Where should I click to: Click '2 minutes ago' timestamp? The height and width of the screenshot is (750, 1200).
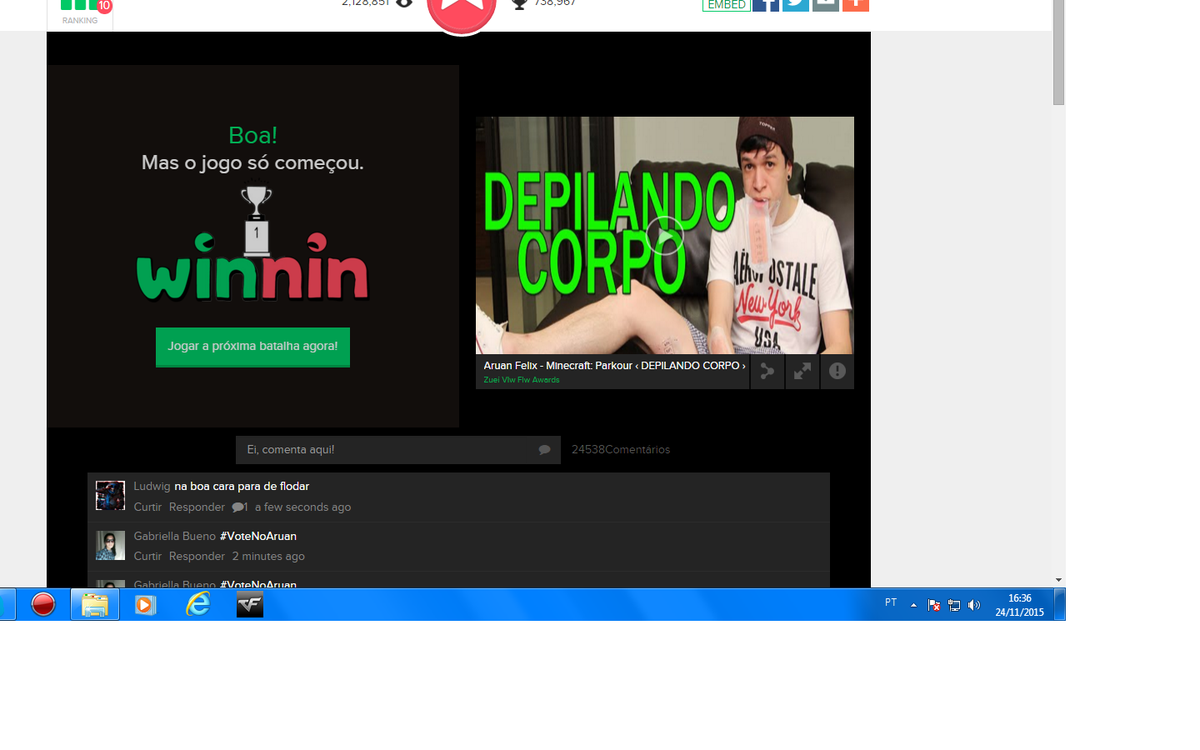pyautogui.click(x=268, y=556)
